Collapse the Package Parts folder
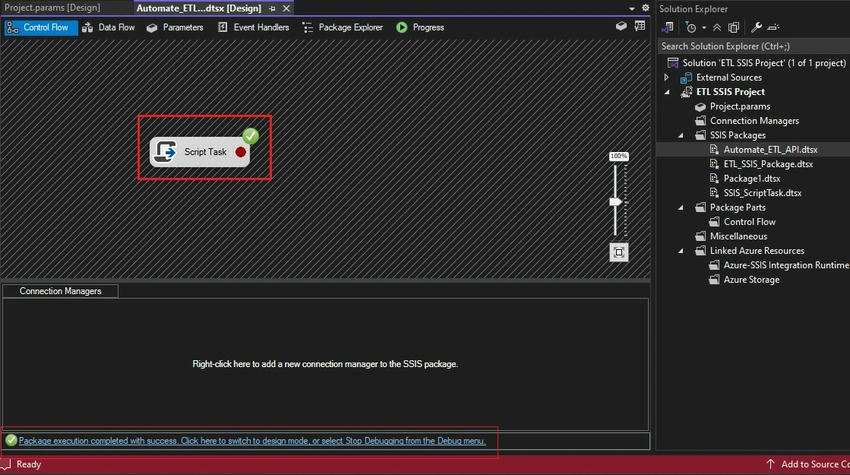The width and height of the screenshot is (850, 475). (x=681, y=208)
